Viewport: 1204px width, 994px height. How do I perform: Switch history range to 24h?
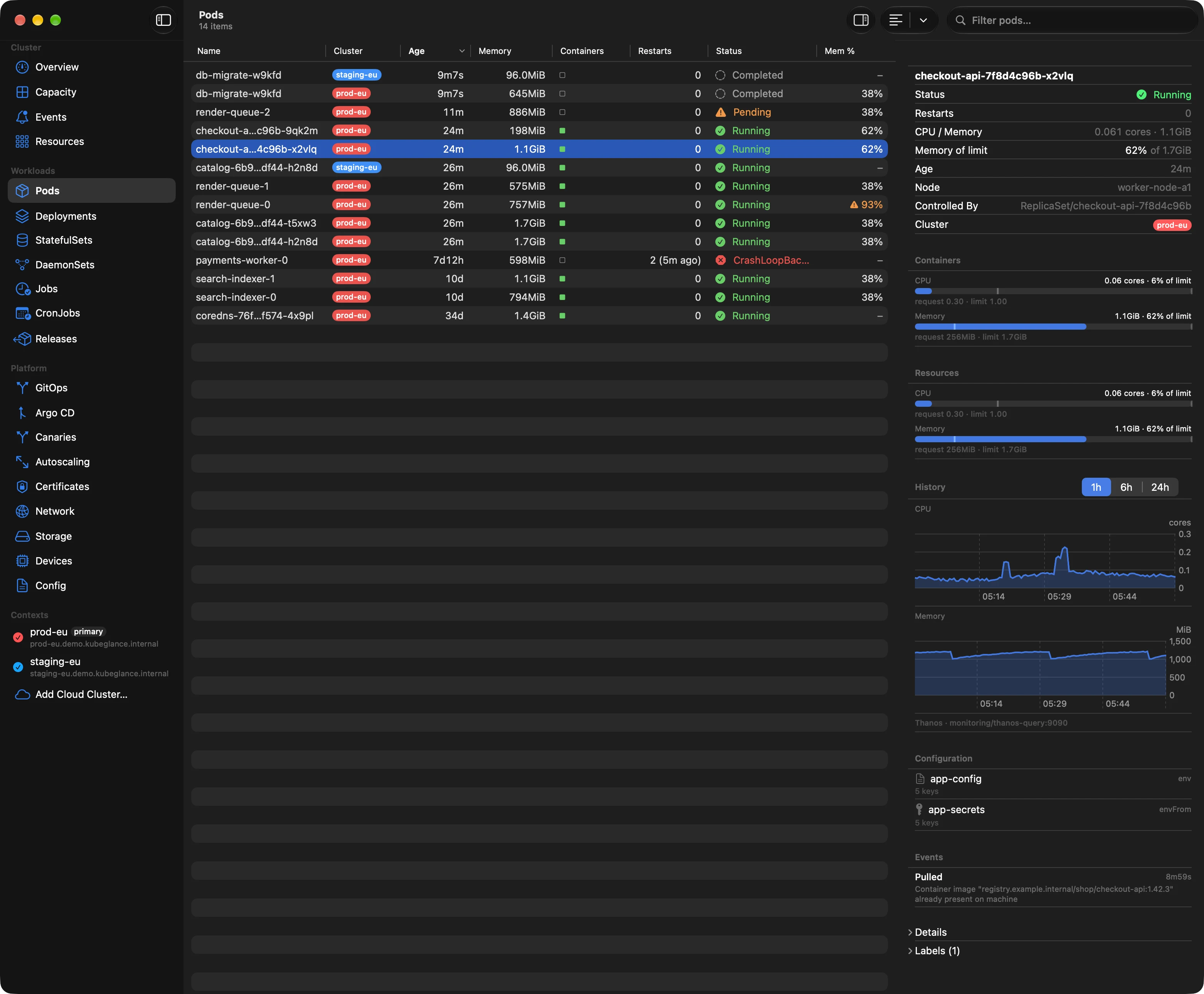pos(1160,487)
